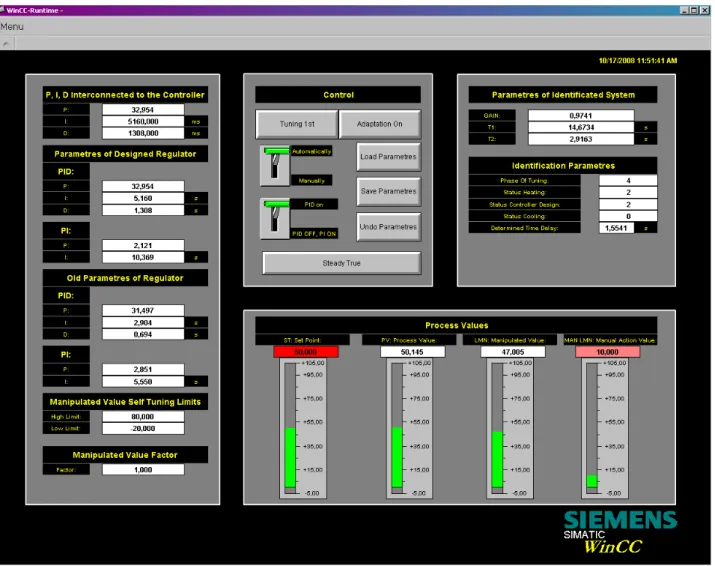This screenshot has width=715, height=566.
Task: Select the GAIN field 0,9741
Action: (581, 115)
